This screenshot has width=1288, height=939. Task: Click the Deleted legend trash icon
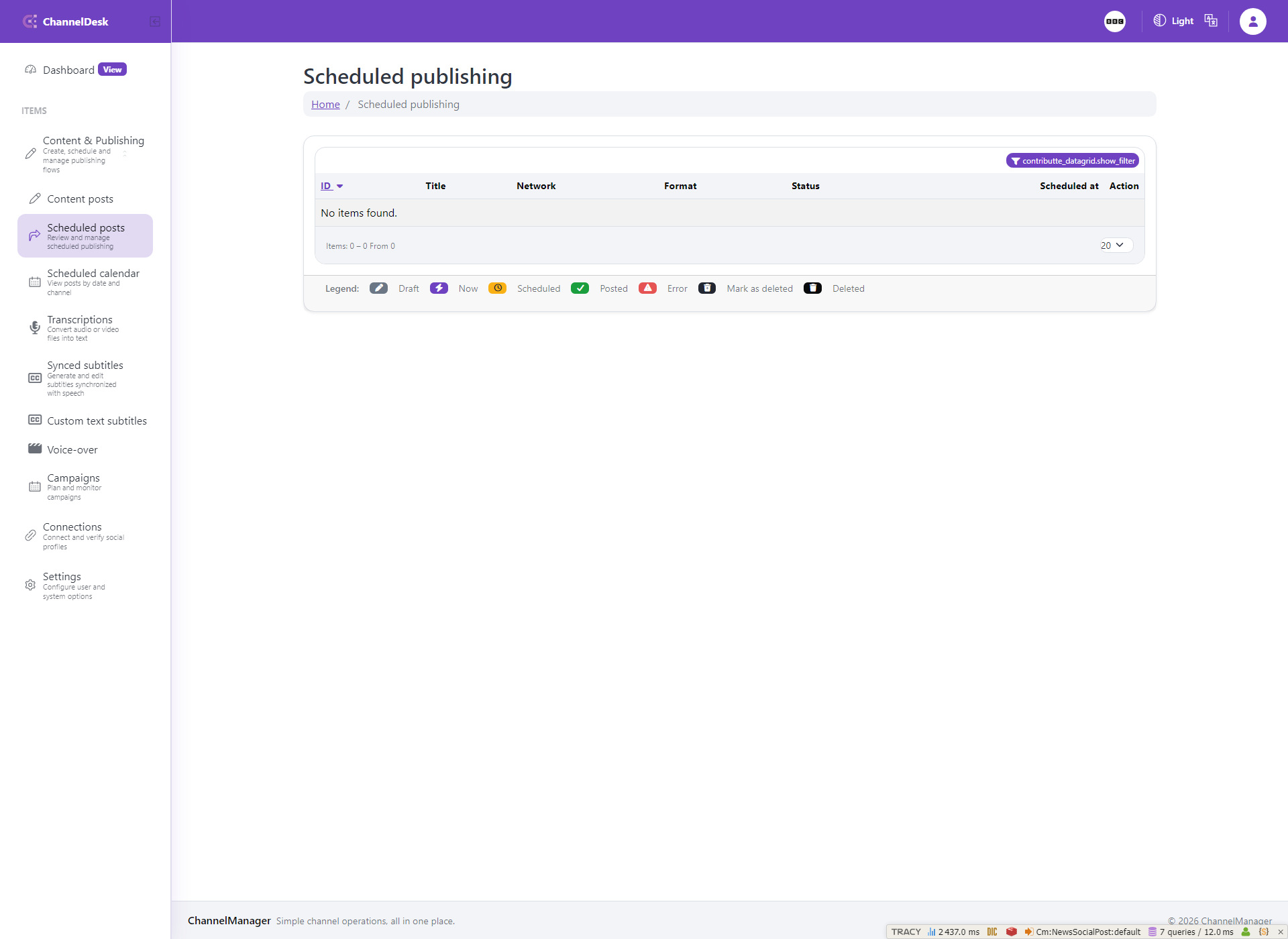pyautogui.click(x=812, y=288)
